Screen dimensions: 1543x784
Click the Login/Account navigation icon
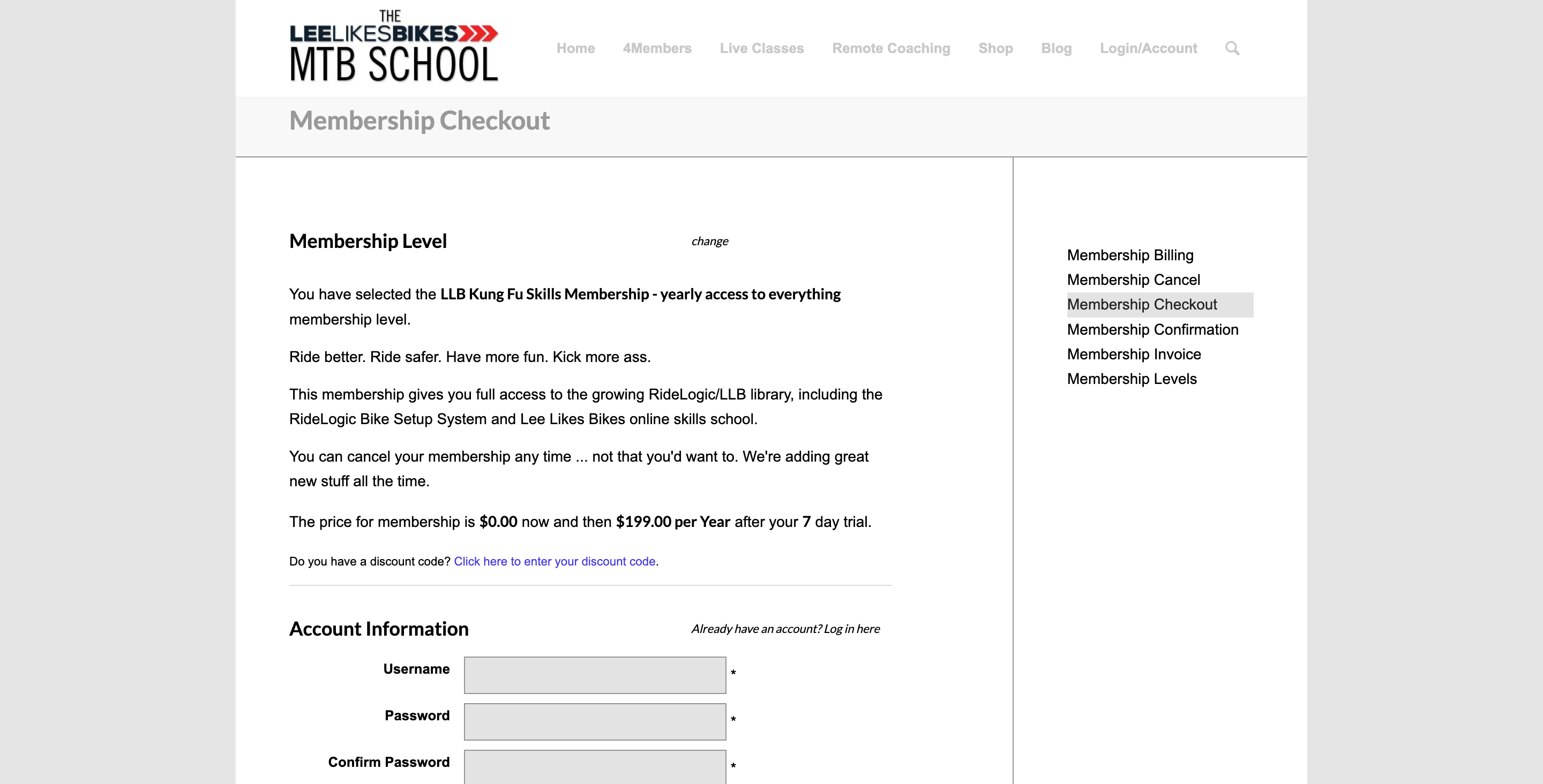[1148, 48]
